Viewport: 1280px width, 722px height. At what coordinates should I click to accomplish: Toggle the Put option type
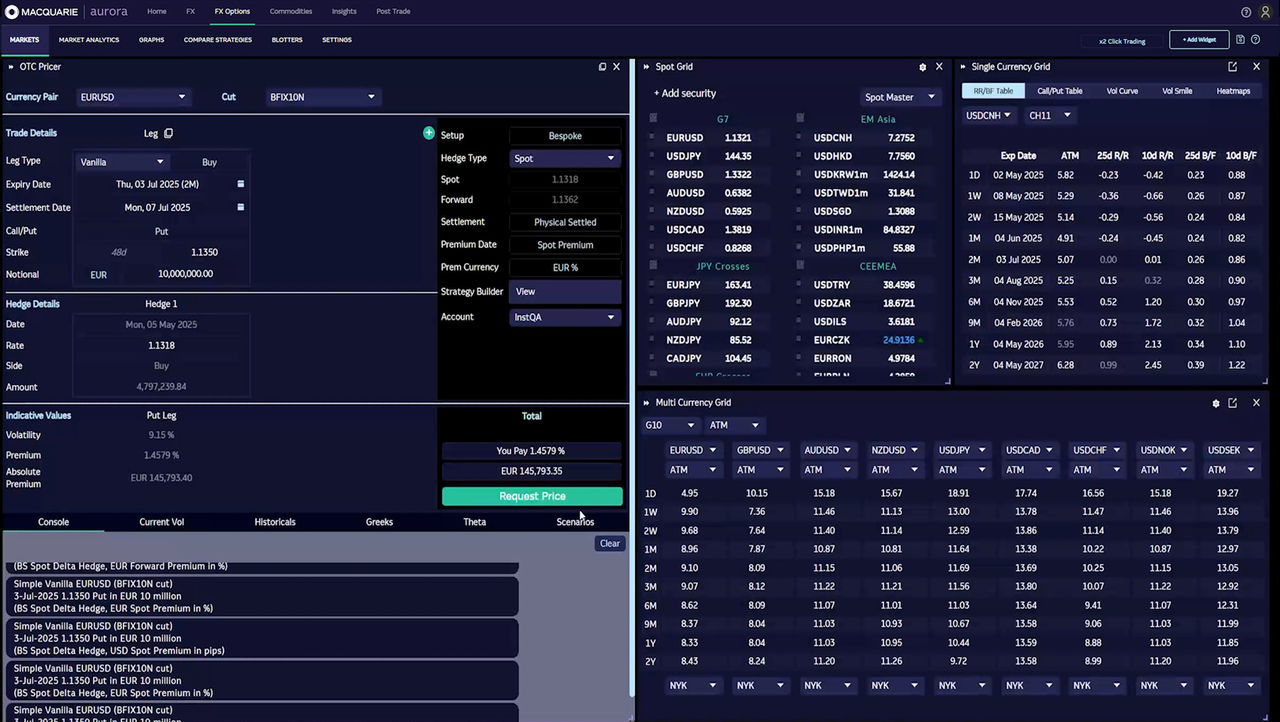161,231
